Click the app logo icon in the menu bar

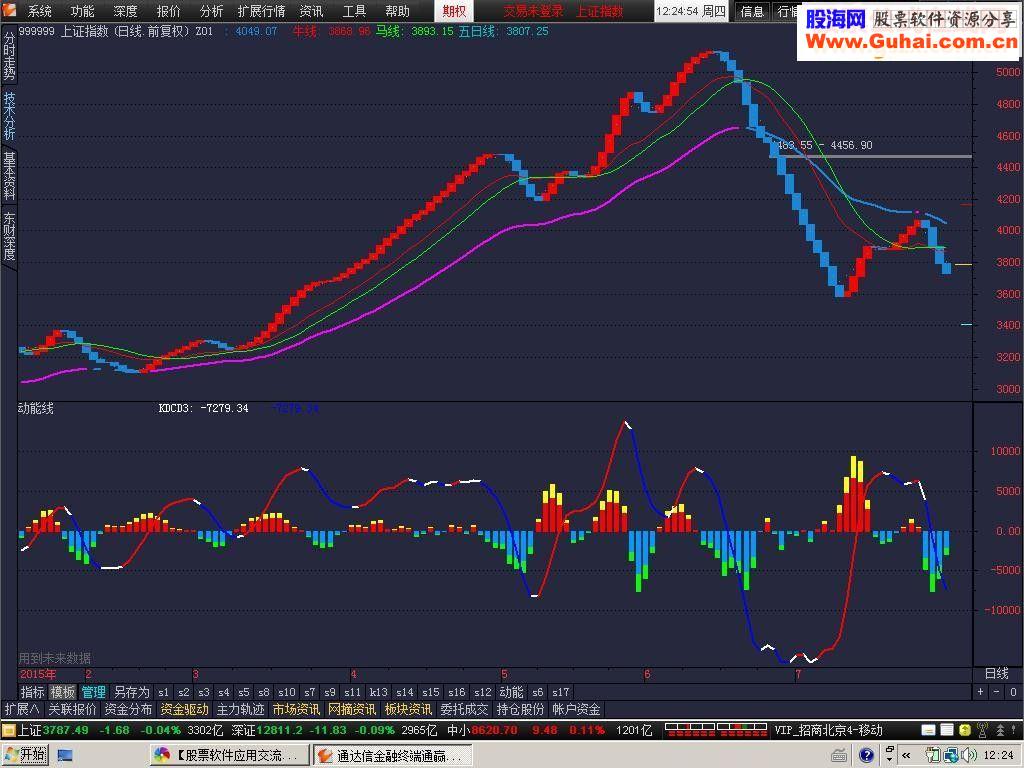[8, 10]
